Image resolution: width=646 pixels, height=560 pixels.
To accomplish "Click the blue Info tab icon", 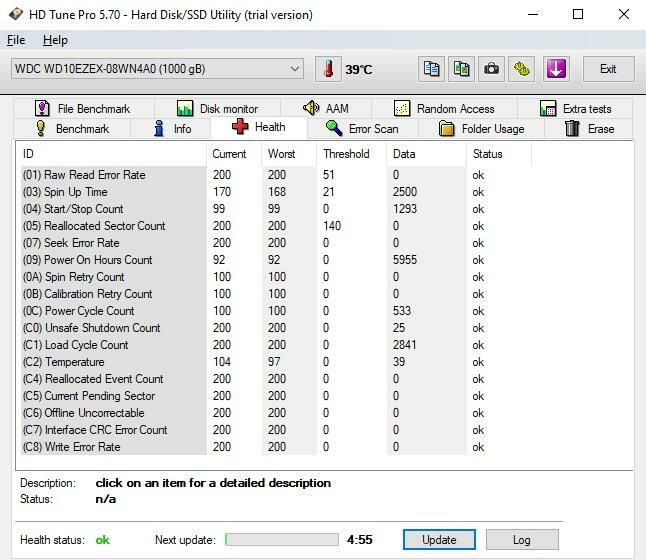I will click(x=159, y=128).
